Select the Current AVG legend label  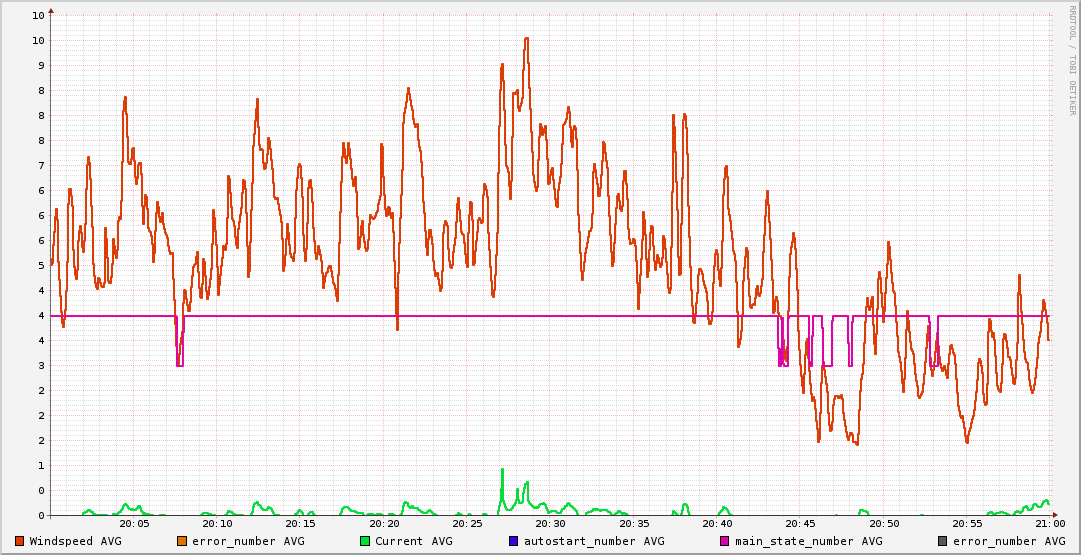pyautogui.click(x=413, y=541)
